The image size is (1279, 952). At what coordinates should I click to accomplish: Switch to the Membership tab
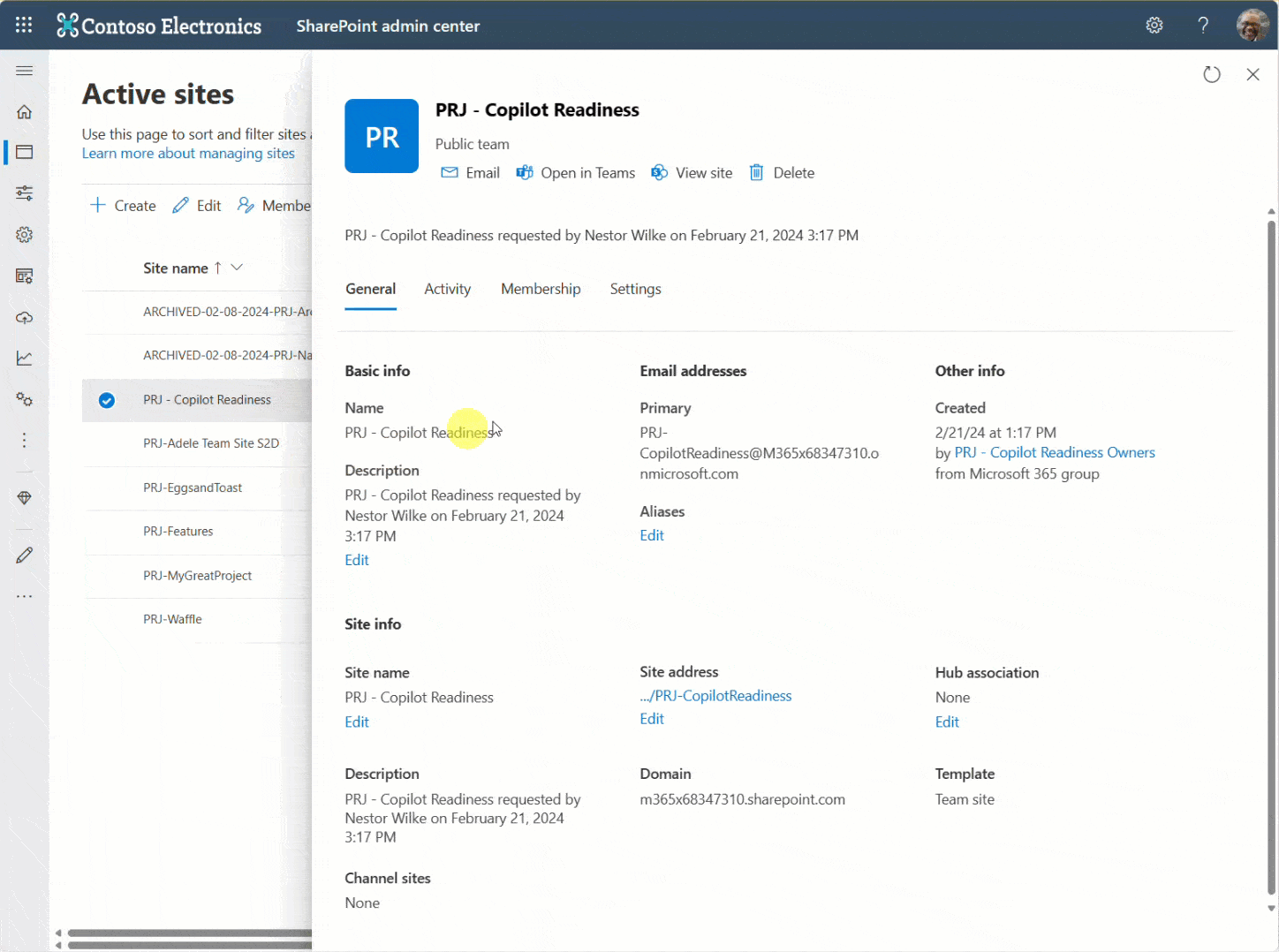tap(540, 289)
